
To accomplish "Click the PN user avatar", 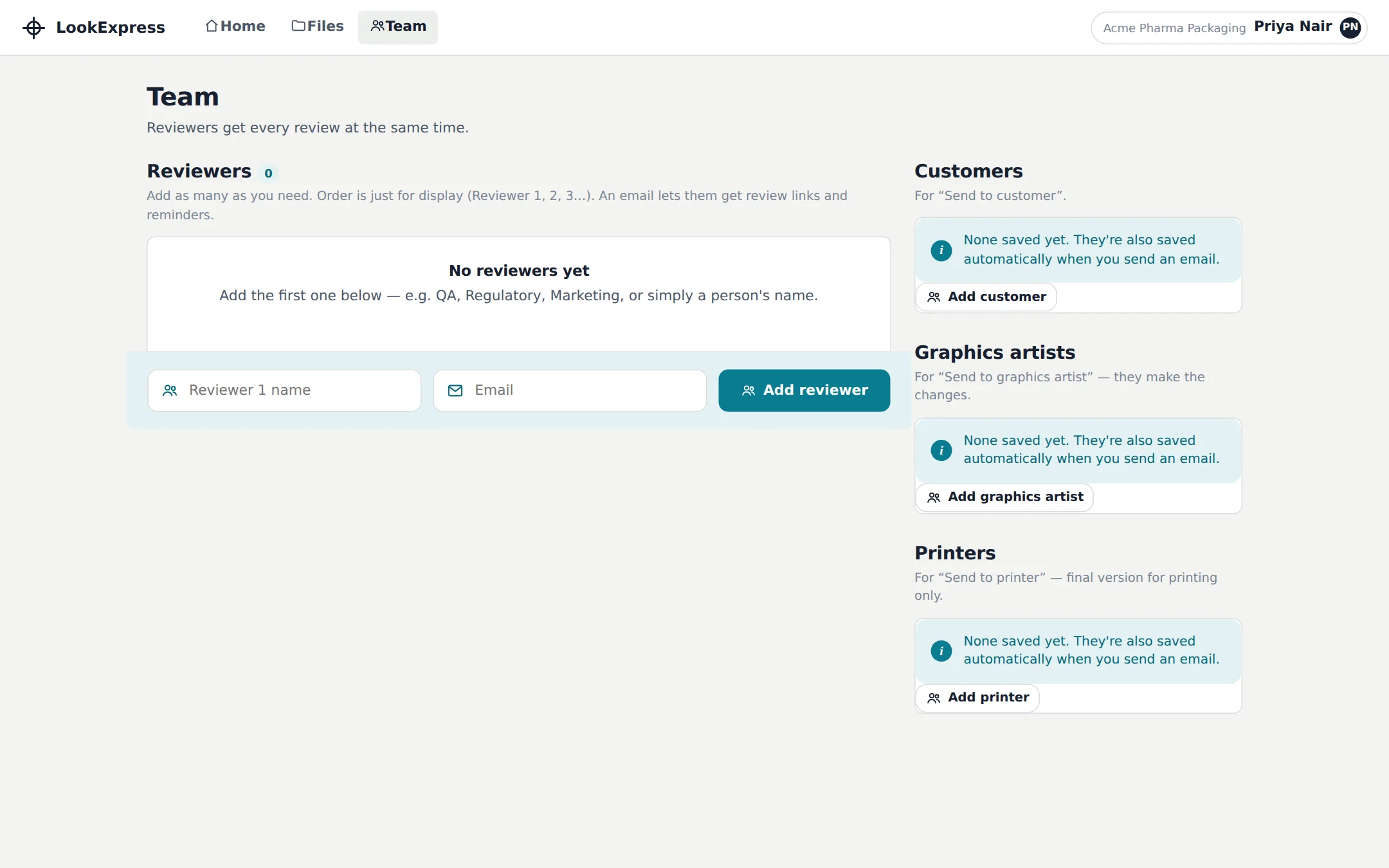I will pyautogui.click(x=1350, y=27).
